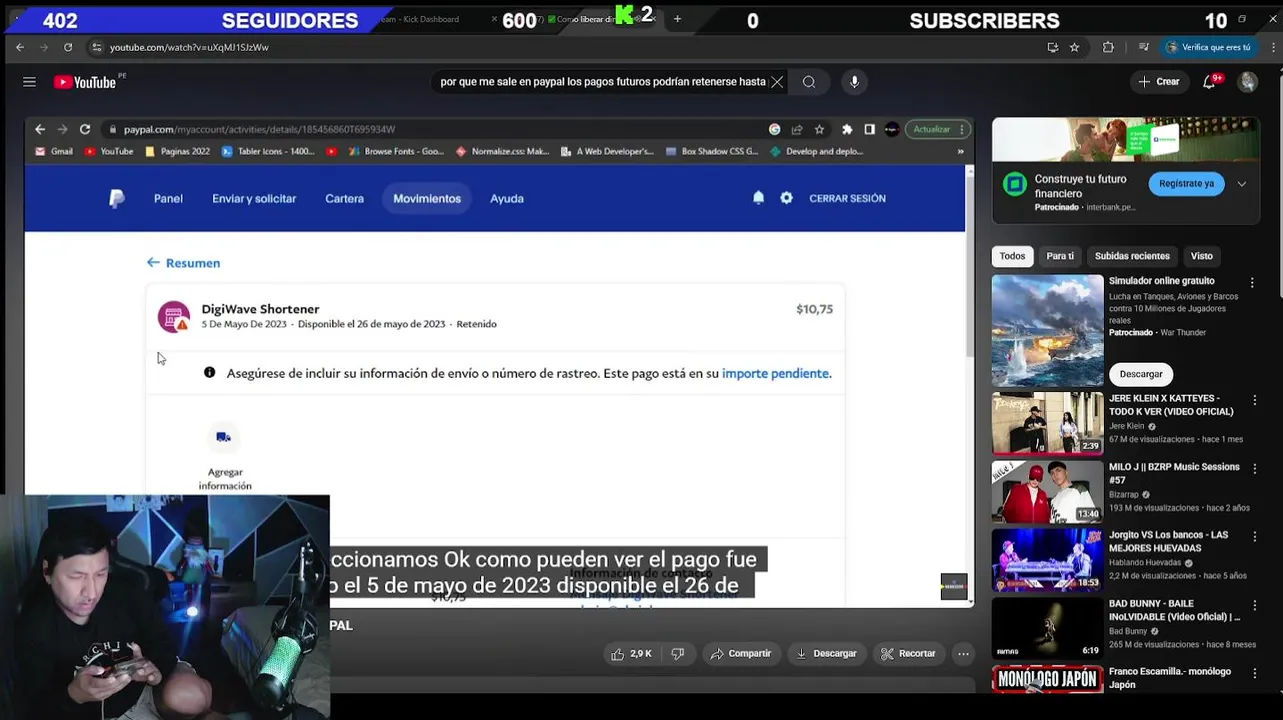Image resolution: width=1283 pixels, height=720 pixels.
Task: Click the 'importe pendiente' link
Action: click(775, 373)
